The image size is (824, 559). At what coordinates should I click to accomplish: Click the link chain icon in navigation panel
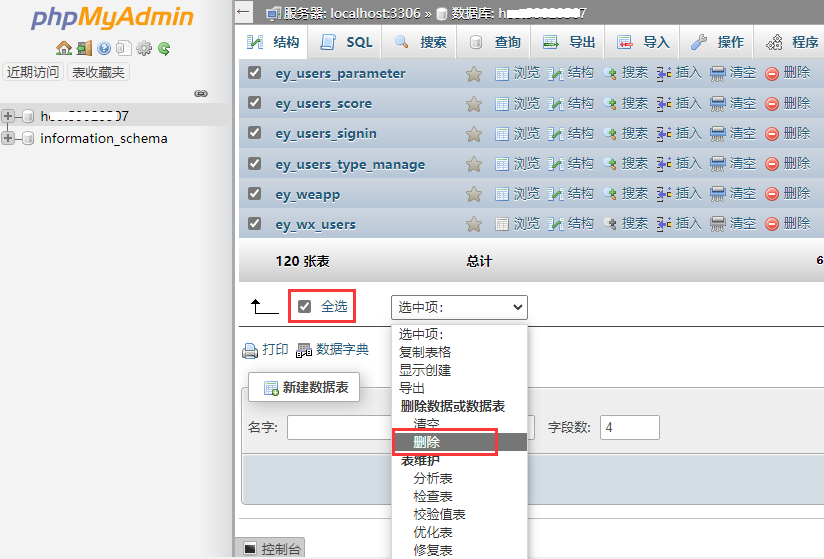[x=201, y=94]
